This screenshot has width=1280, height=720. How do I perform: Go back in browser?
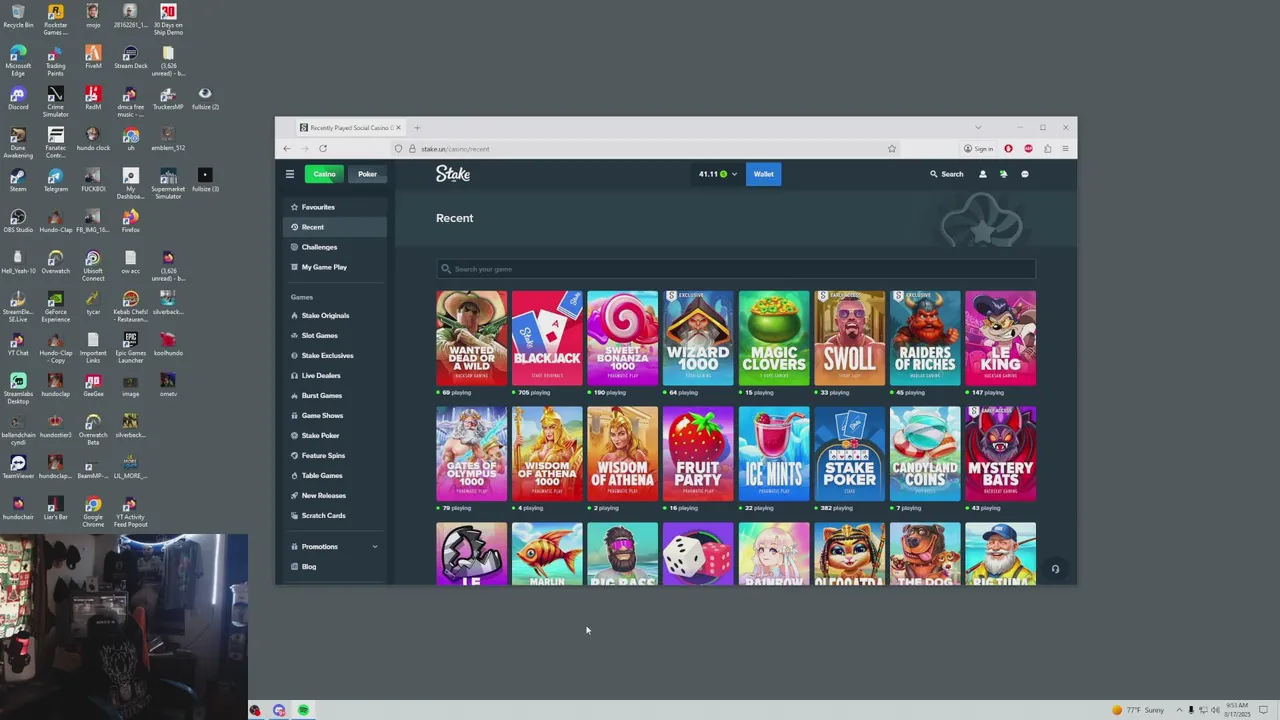click(x=287, y=148)
